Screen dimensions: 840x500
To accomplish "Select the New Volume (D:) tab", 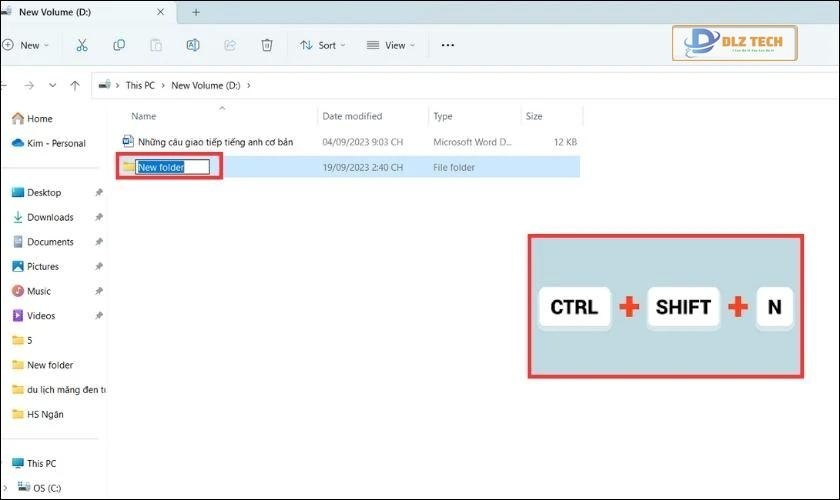I will coord(60,12).
